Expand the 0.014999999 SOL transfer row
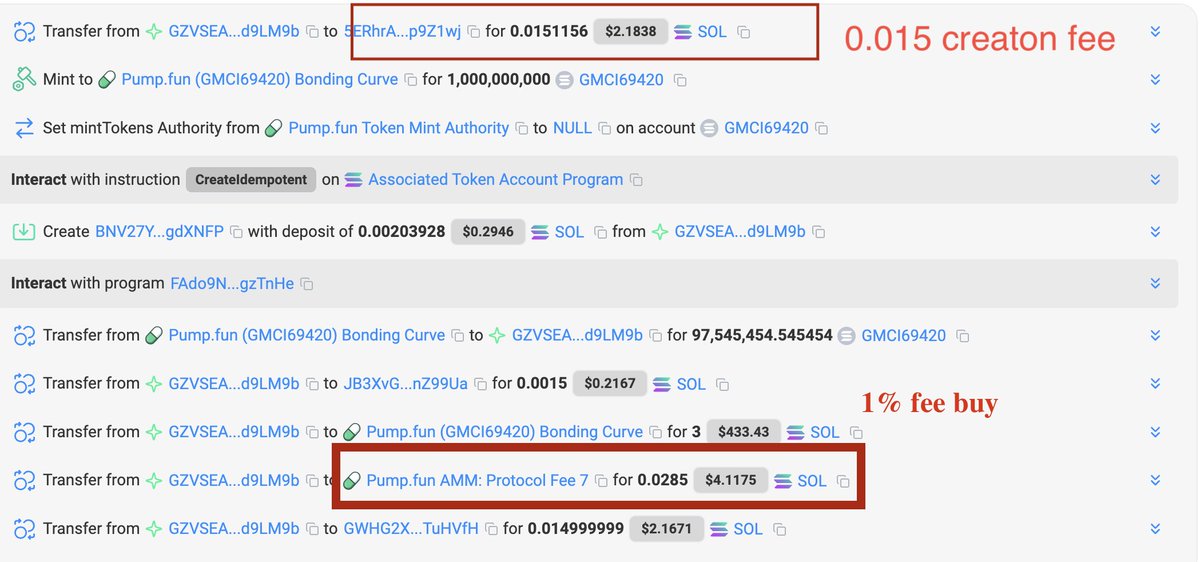The image size is (1200, 562). point(1155,529)
